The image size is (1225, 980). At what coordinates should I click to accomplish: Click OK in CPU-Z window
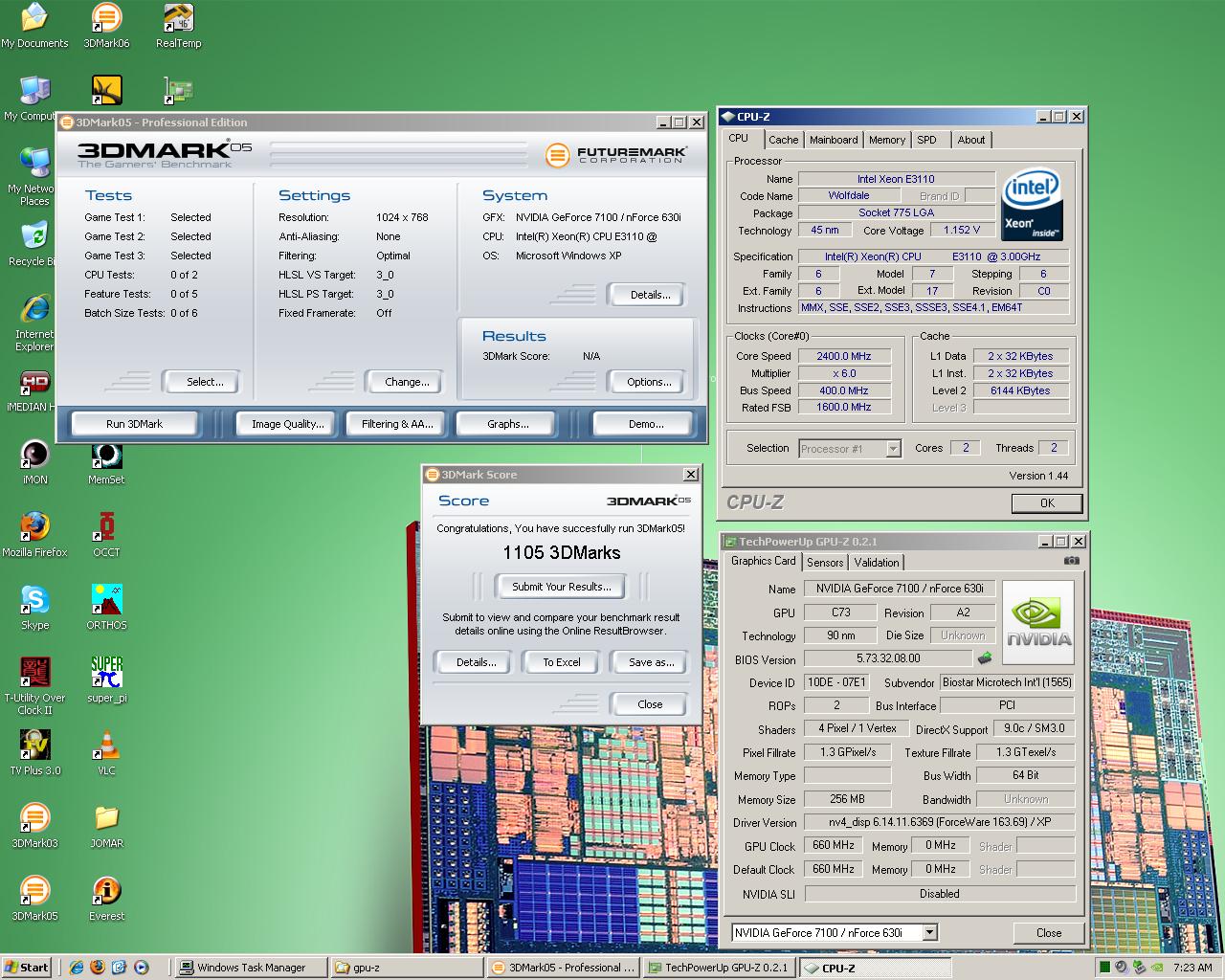coord(1047,503)
